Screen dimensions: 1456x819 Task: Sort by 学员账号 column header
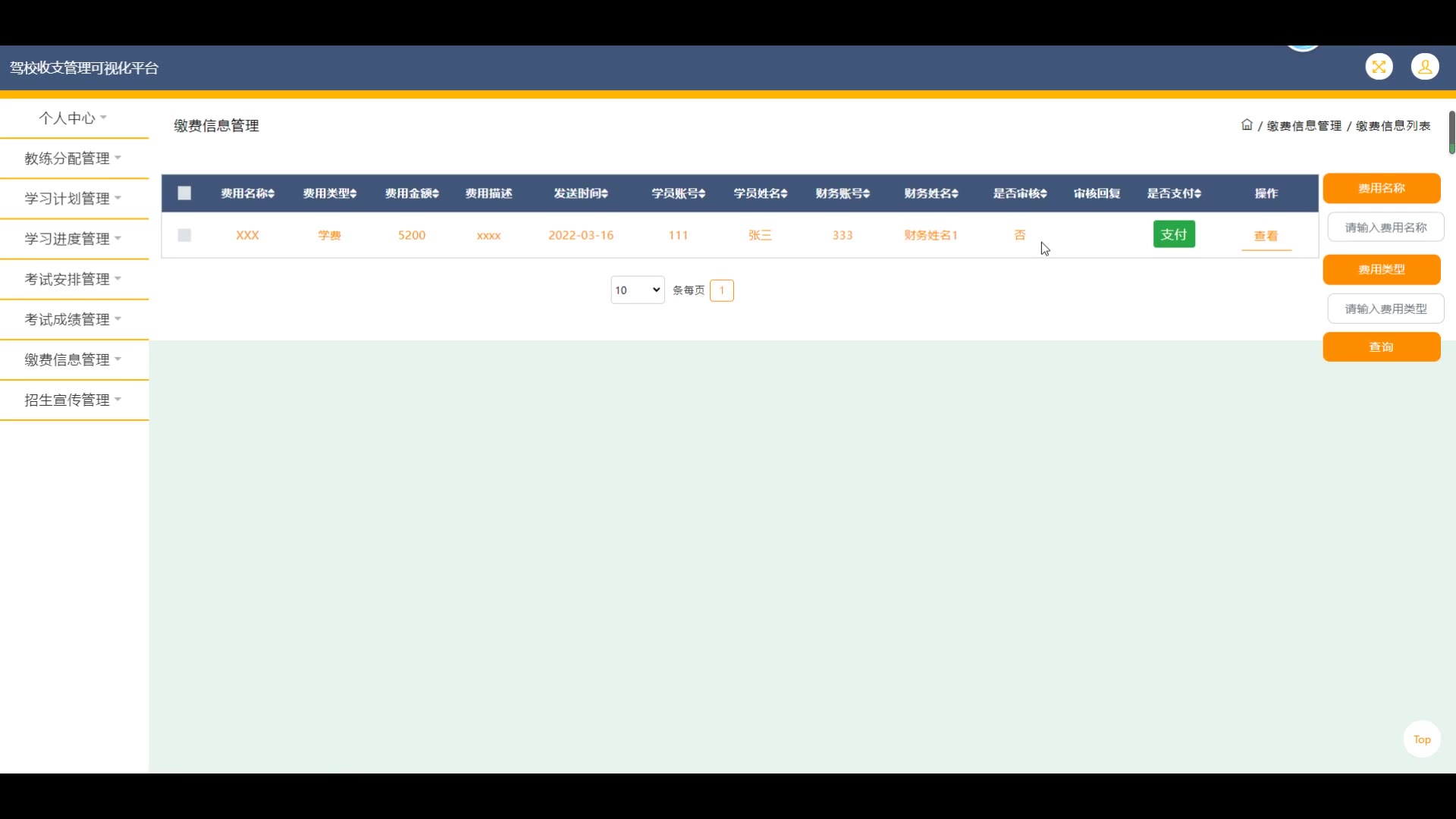(x=678, y=193)
